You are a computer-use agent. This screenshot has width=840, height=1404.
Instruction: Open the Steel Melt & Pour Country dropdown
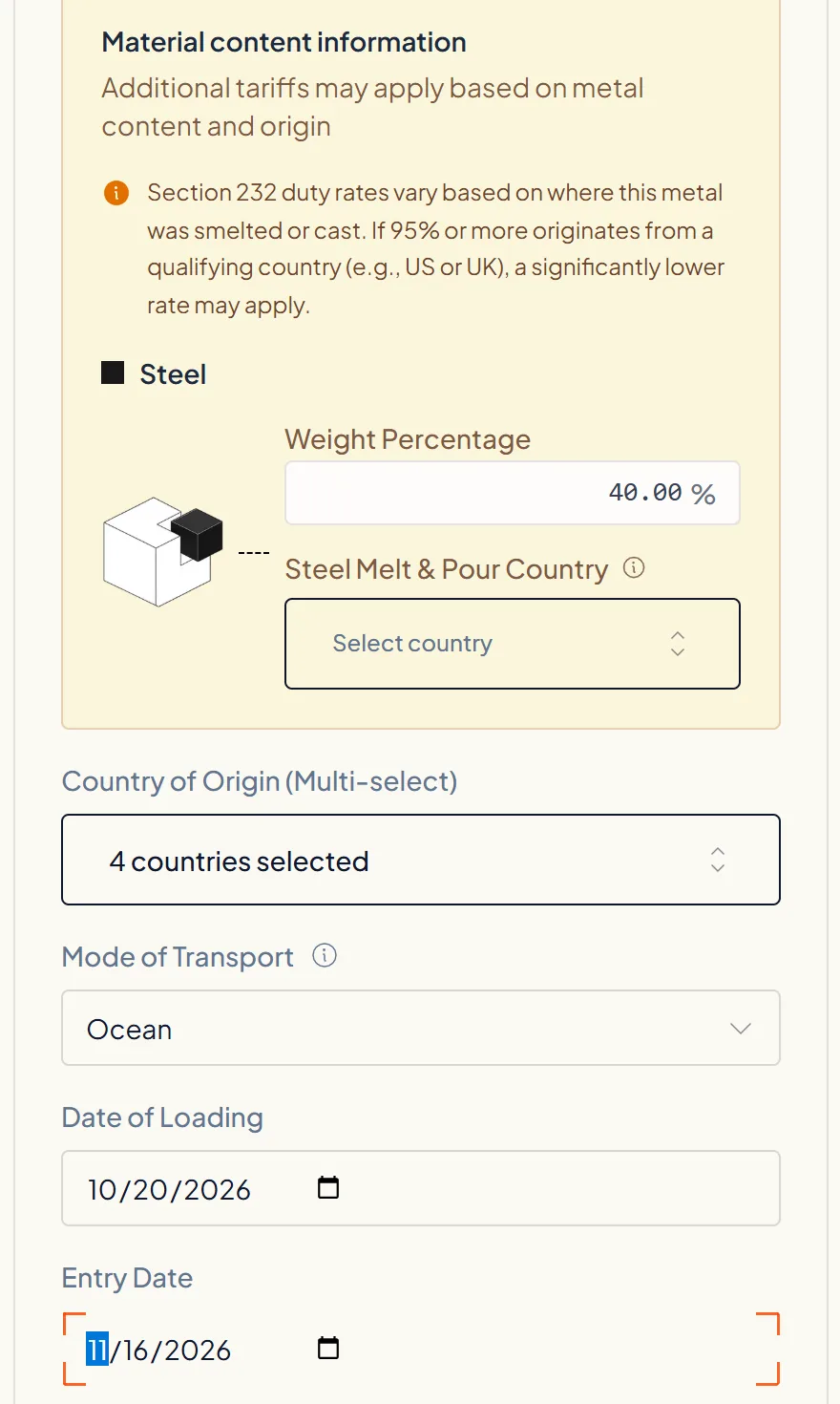click(x=513, y=644)
